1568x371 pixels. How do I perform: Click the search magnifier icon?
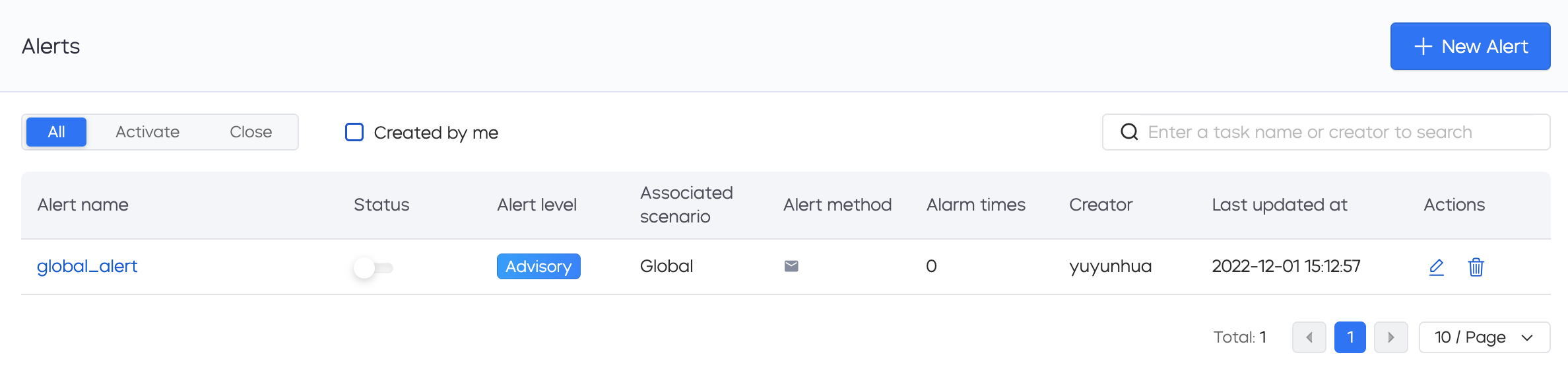pyautogui.click(x=1129, y=132)
